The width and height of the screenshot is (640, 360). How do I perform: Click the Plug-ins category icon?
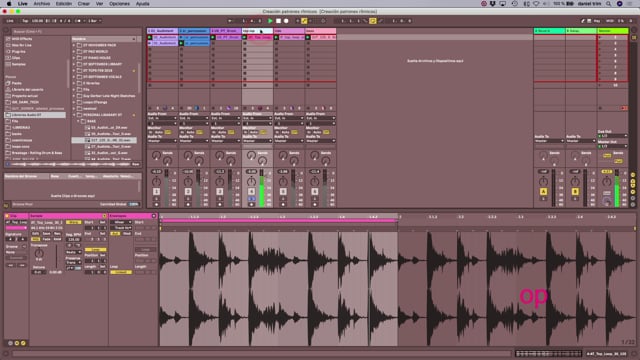8,52
